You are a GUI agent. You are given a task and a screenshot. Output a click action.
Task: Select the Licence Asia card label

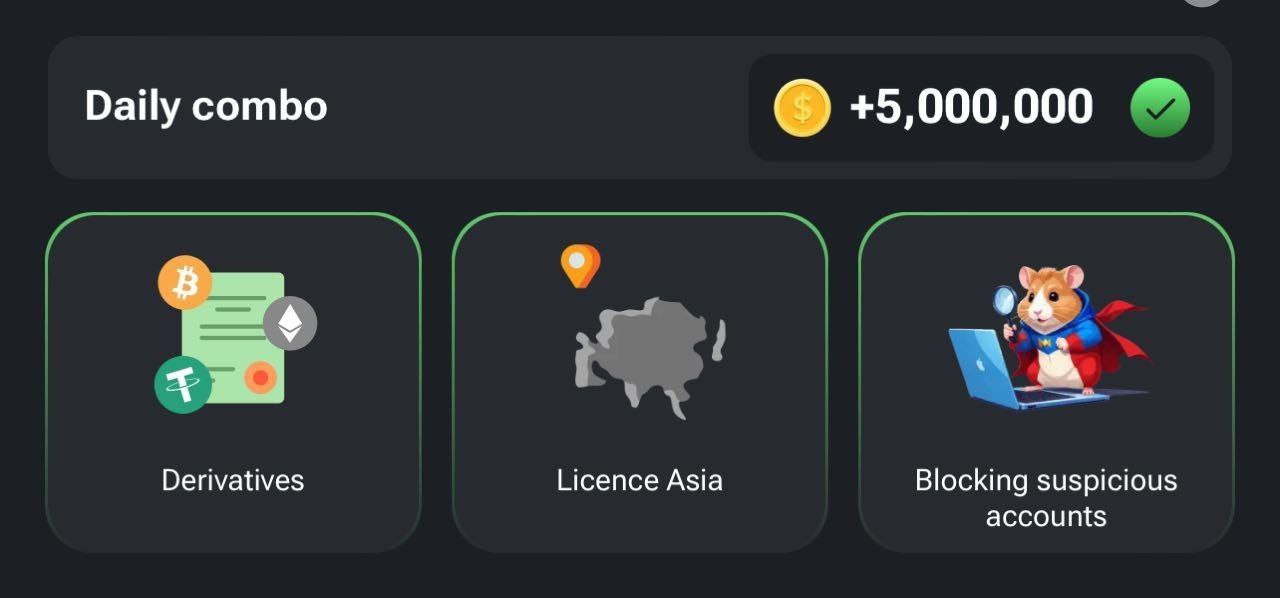[640, 480]
